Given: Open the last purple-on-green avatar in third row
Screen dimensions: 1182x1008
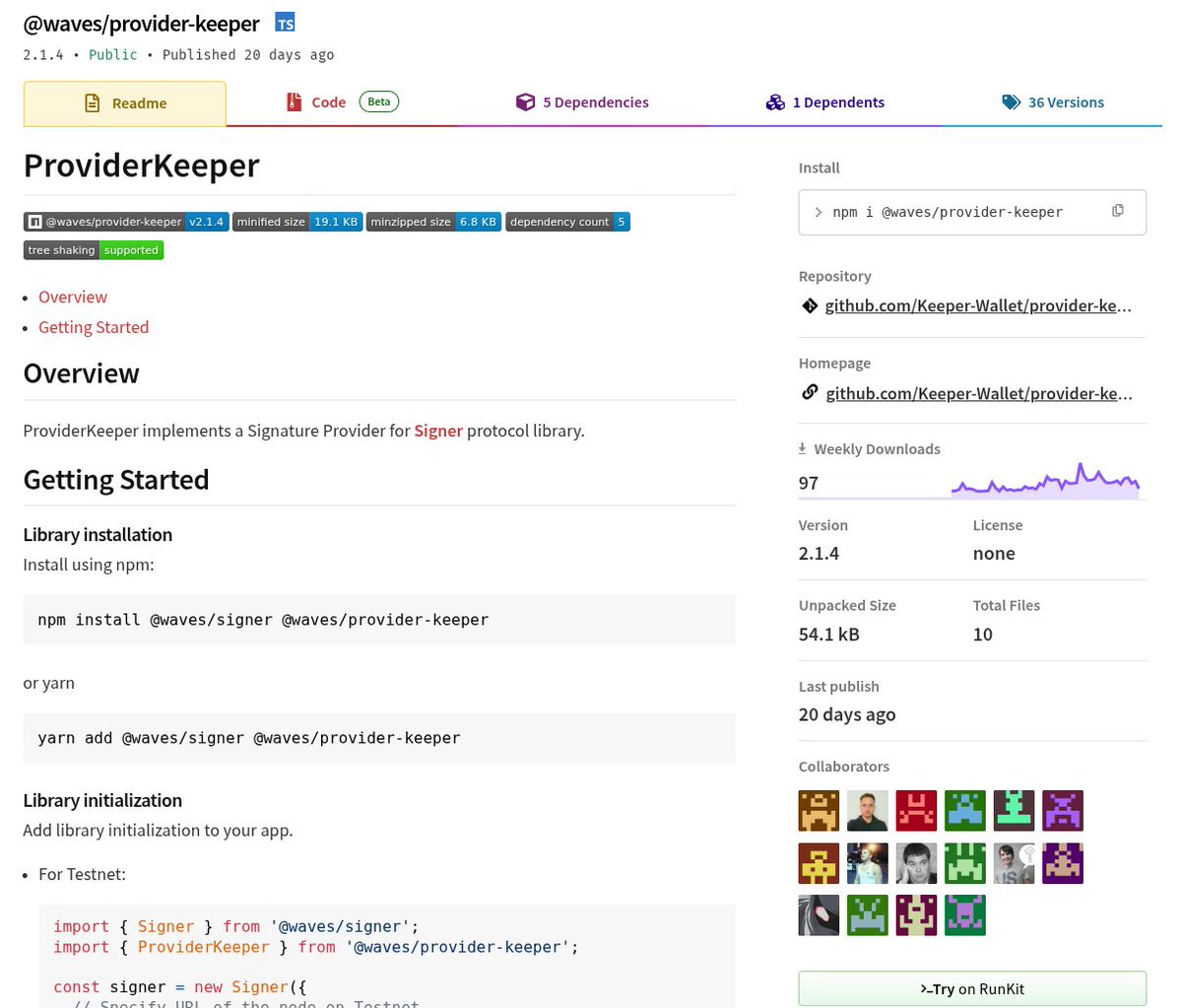Looking at the screenshot, I should point(965,915).
